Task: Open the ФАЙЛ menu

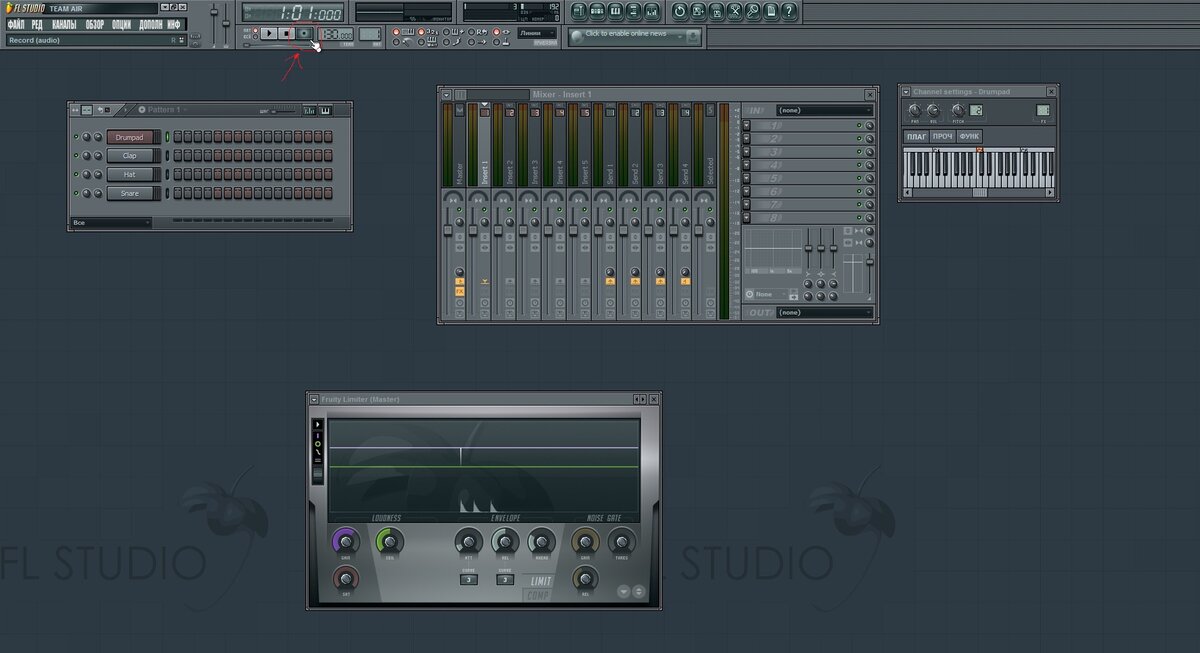Action: (16, 24)
